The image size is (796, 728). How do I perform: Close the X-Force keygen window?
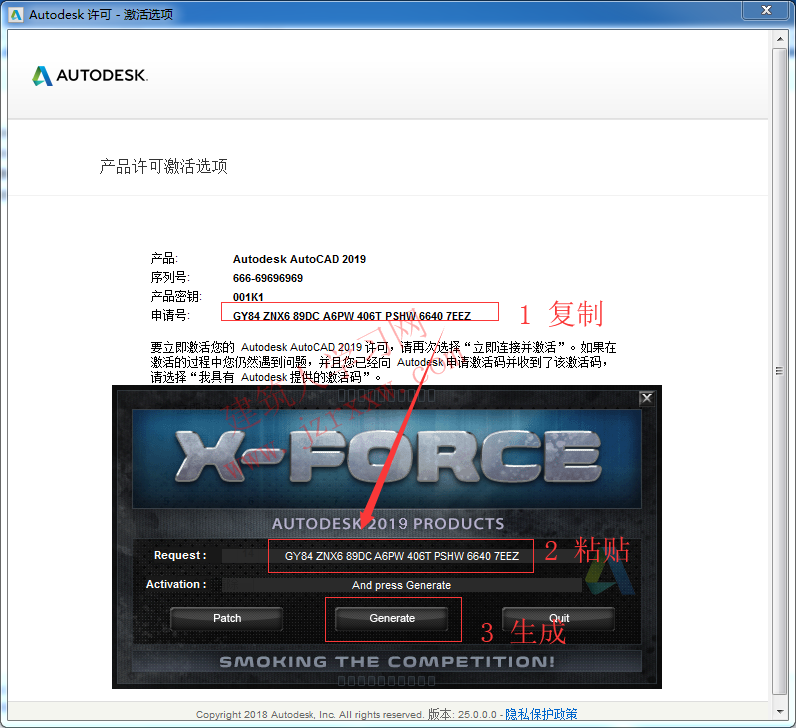coord(646,398)
